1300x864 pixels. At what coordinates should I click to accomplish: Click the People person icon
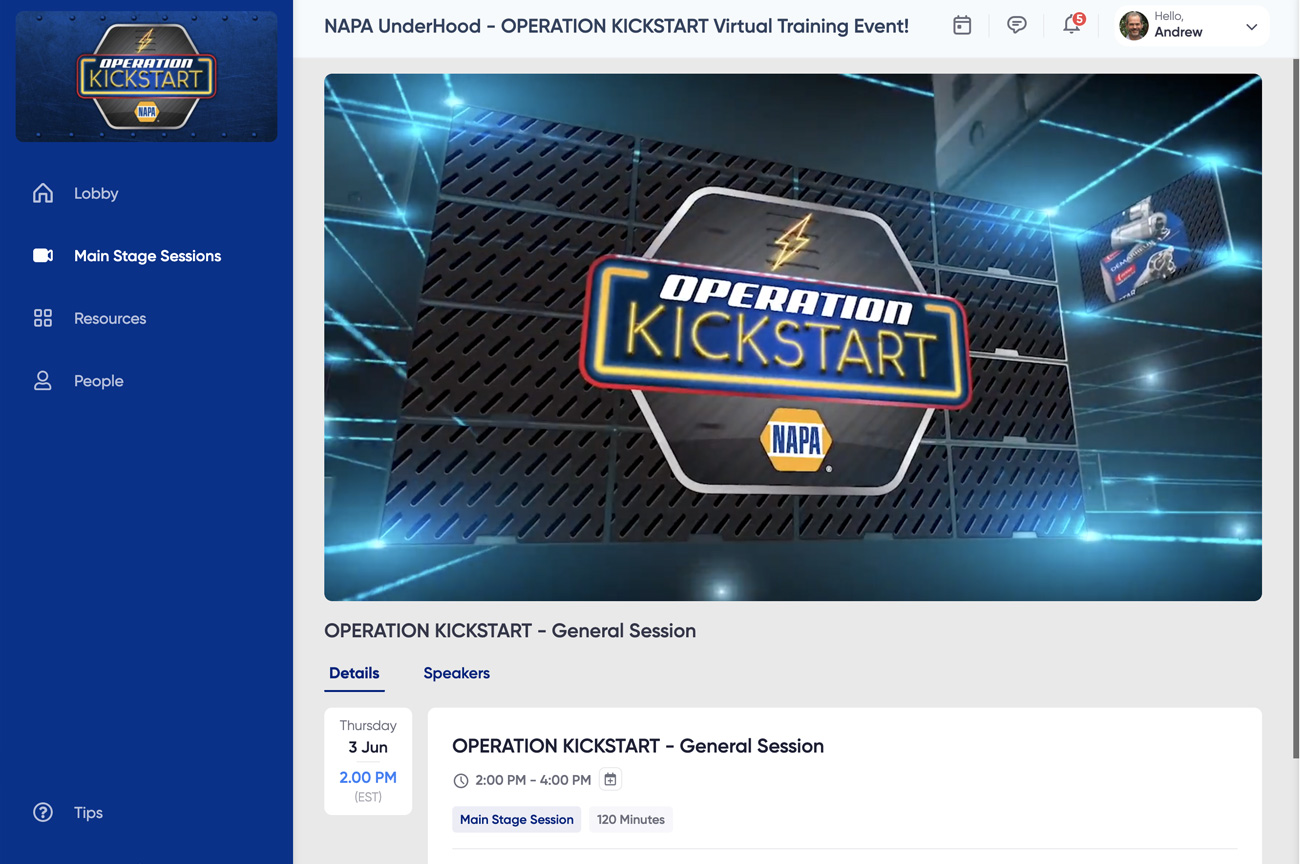coord(43,381)
